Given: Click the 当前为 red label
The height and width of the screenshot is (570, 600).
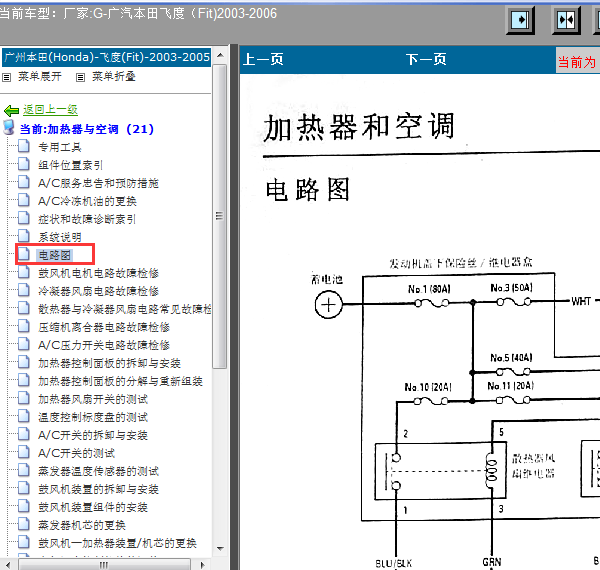Looking at the screenshot, I should pyautogui.click(x=577, y=62).
